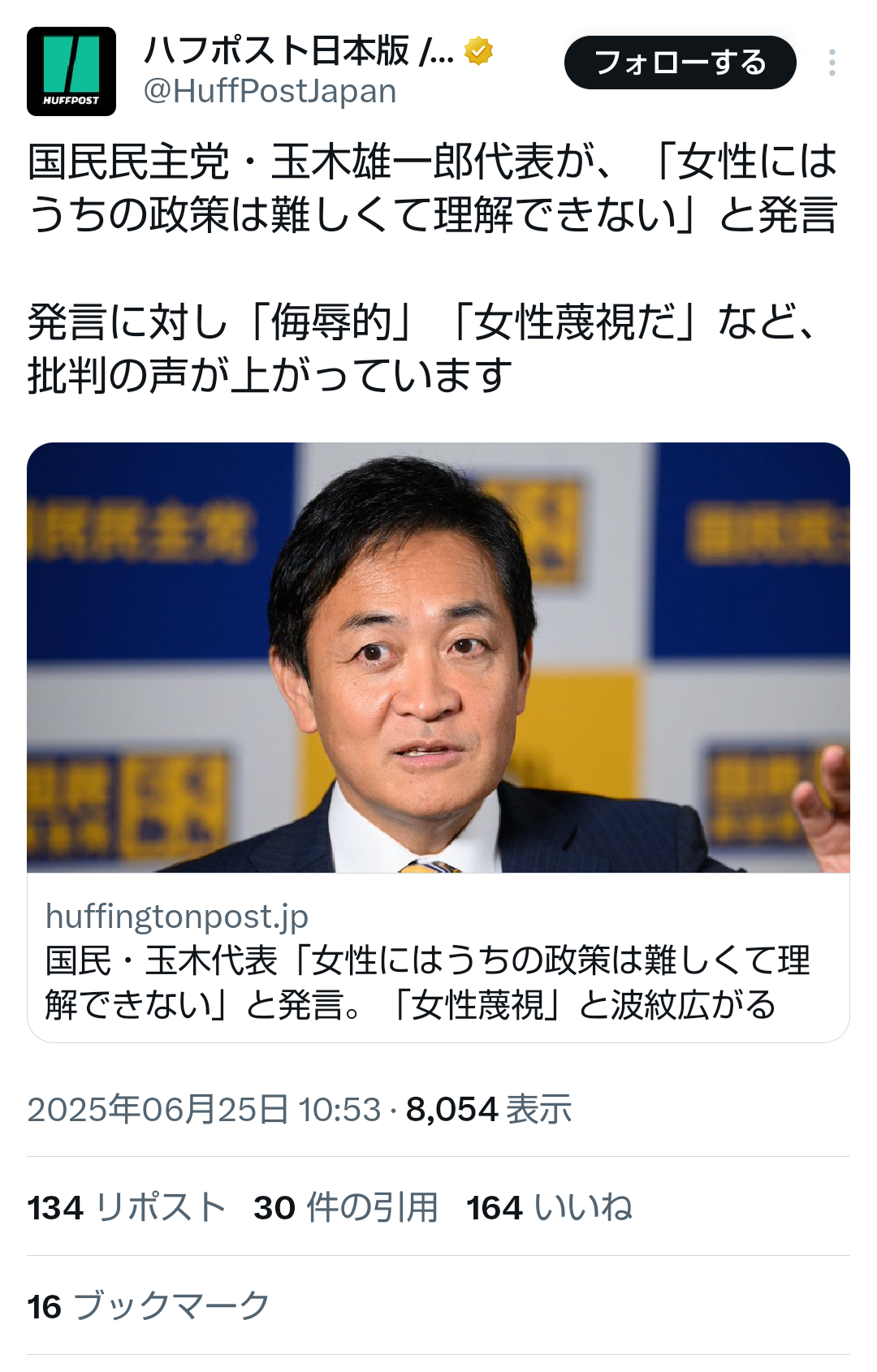Open the HuffPost profile avatar
This screenshot has width=877, height=1372.
pos(71,71)
